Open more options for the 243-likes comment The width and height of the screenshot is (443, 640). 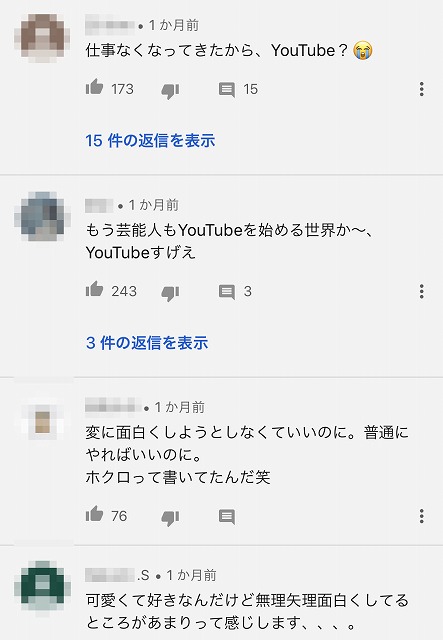[421, 291]
